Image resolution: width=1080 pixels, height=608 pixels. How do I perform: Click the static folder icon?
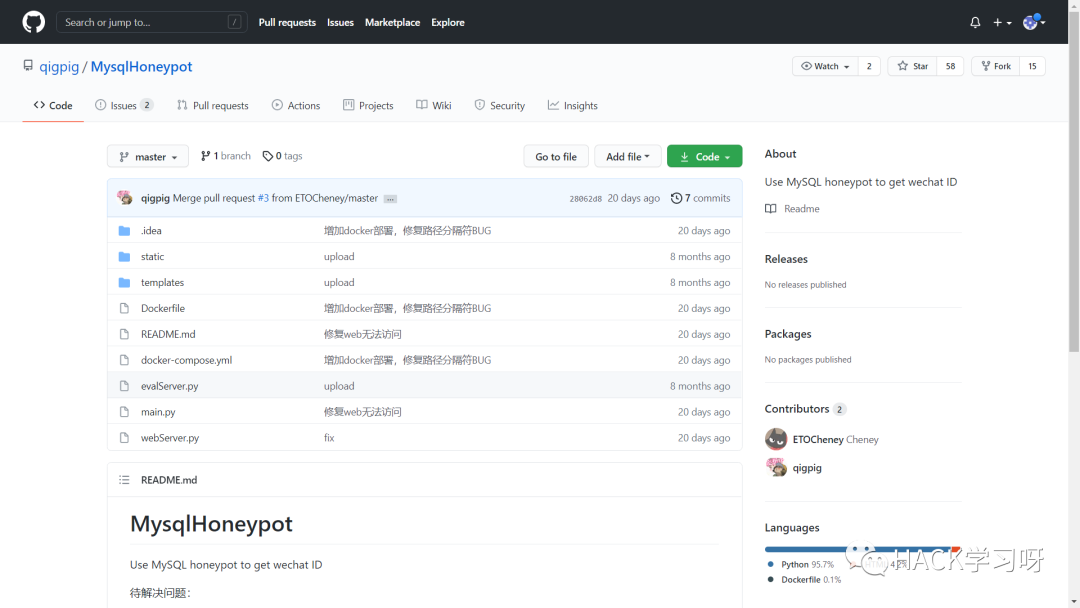(x=124, y=257)
